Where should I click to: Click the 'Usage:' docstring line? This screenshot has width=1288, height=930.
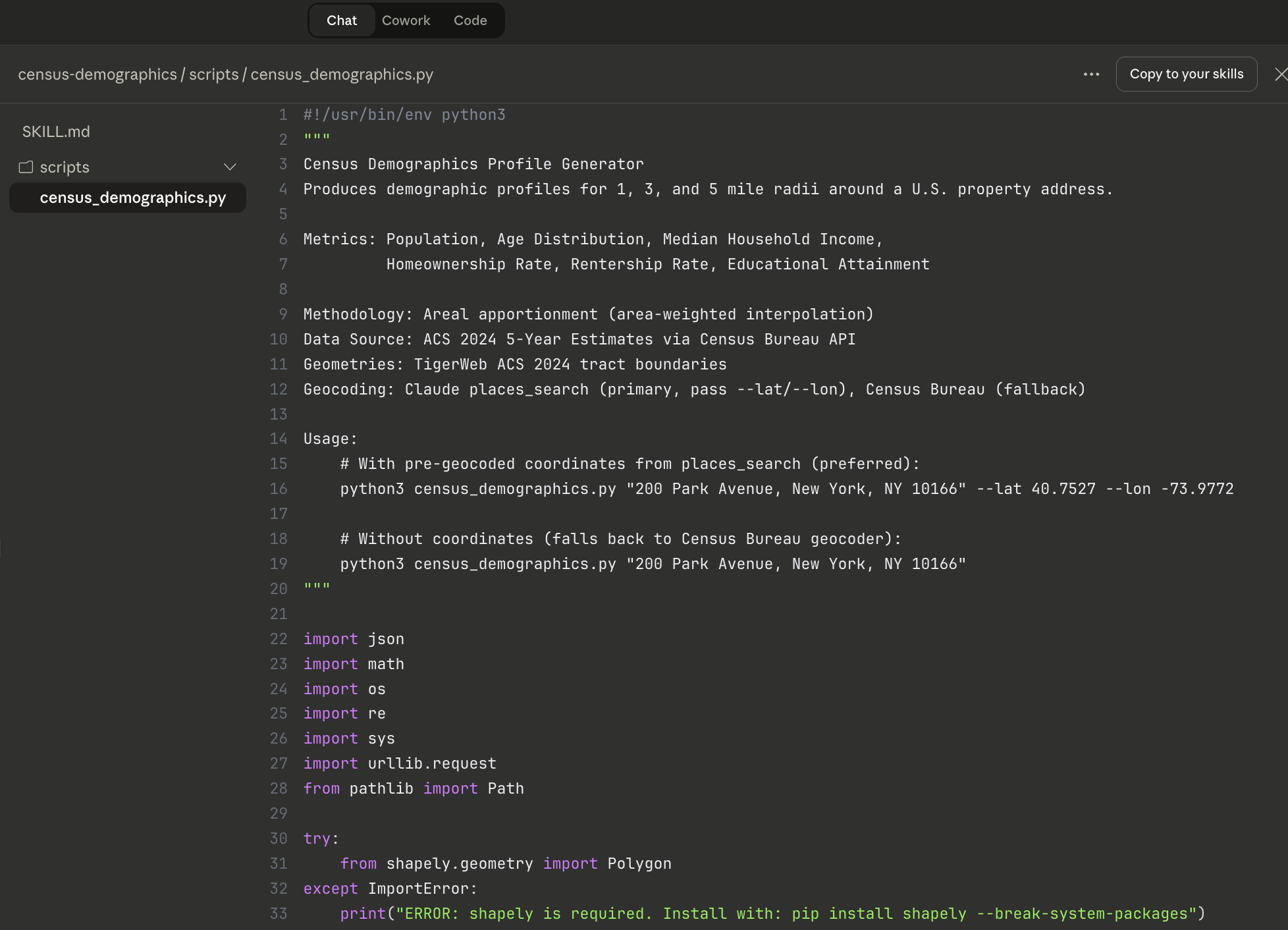click(330, 439)
